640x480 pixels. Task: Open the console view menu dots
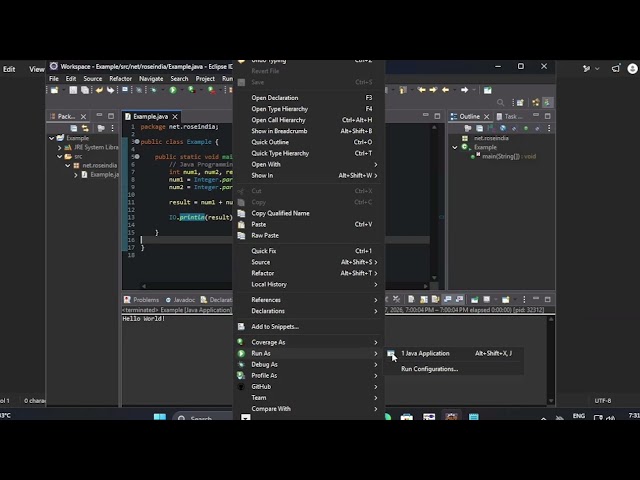(524, 300)
